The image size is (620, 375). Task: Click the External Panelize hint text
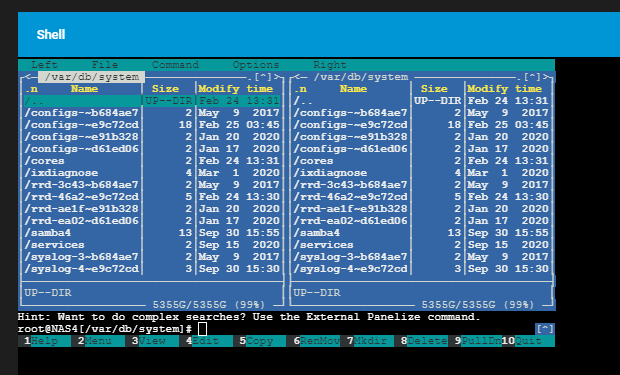(249, 317)
